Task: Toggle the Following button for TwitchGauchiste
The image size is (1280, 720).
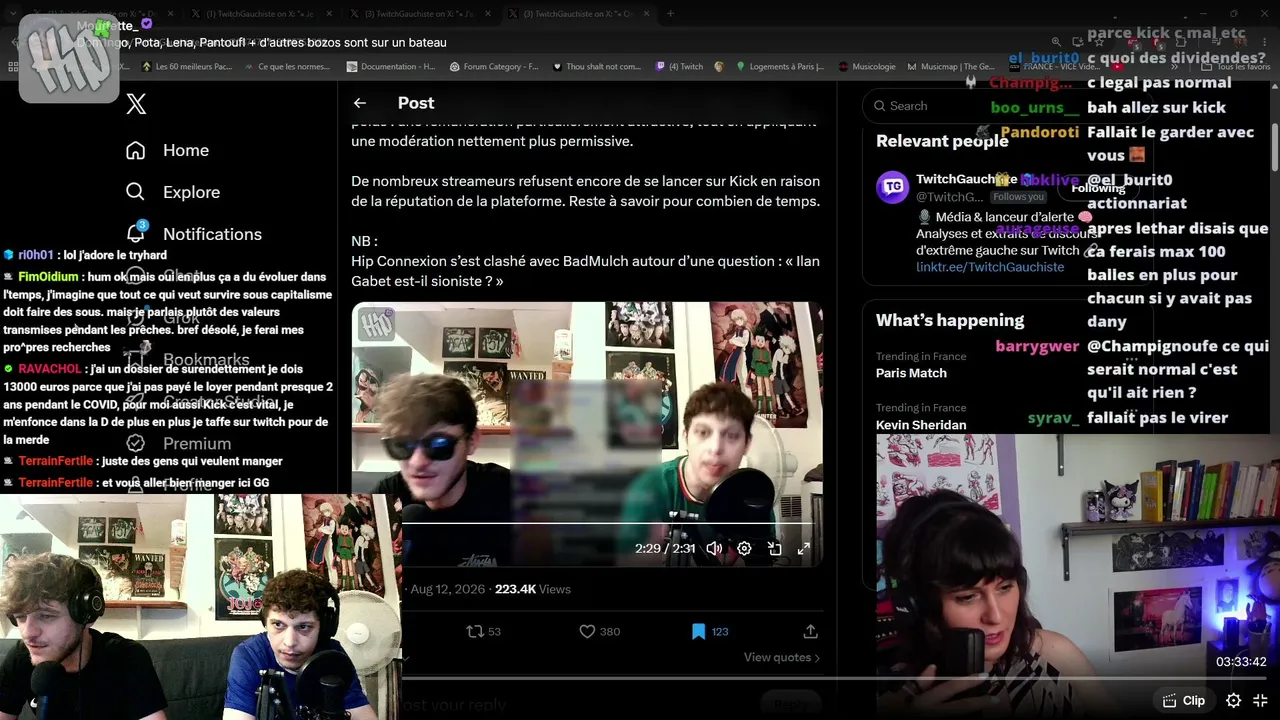Action: (x=1098, y=188)
